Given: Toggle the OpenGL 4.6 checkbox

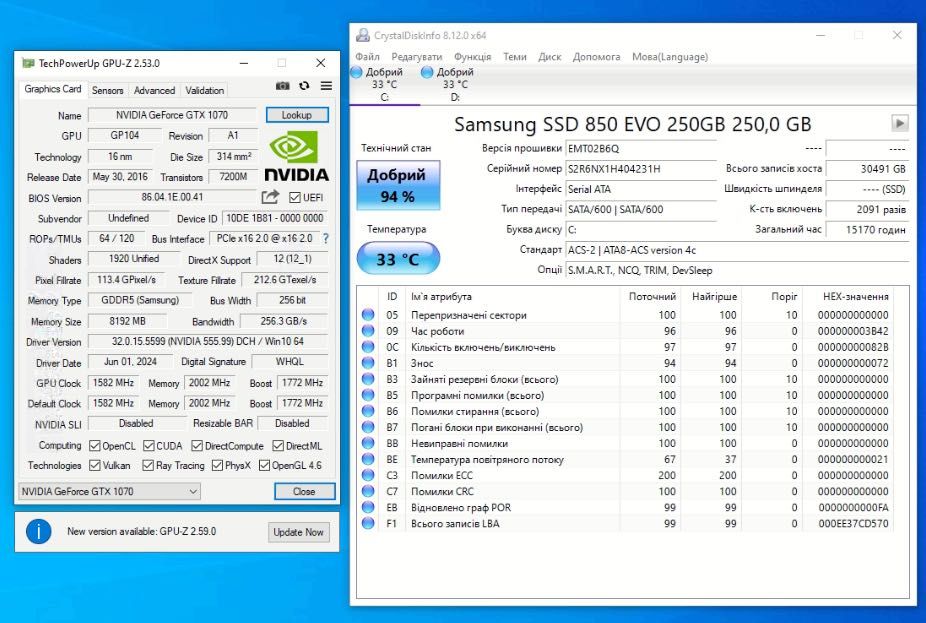Looking at the screenshot, I should (x=265, y=465).
